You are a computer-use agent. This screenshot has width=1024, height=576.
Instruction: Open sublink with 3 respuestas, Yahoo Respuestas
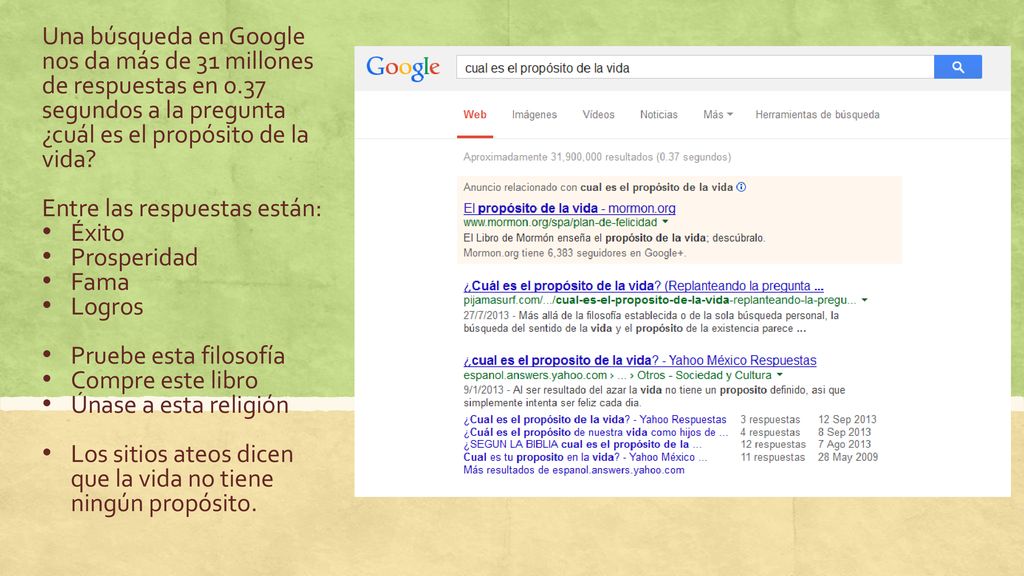(x=595, y=419)
